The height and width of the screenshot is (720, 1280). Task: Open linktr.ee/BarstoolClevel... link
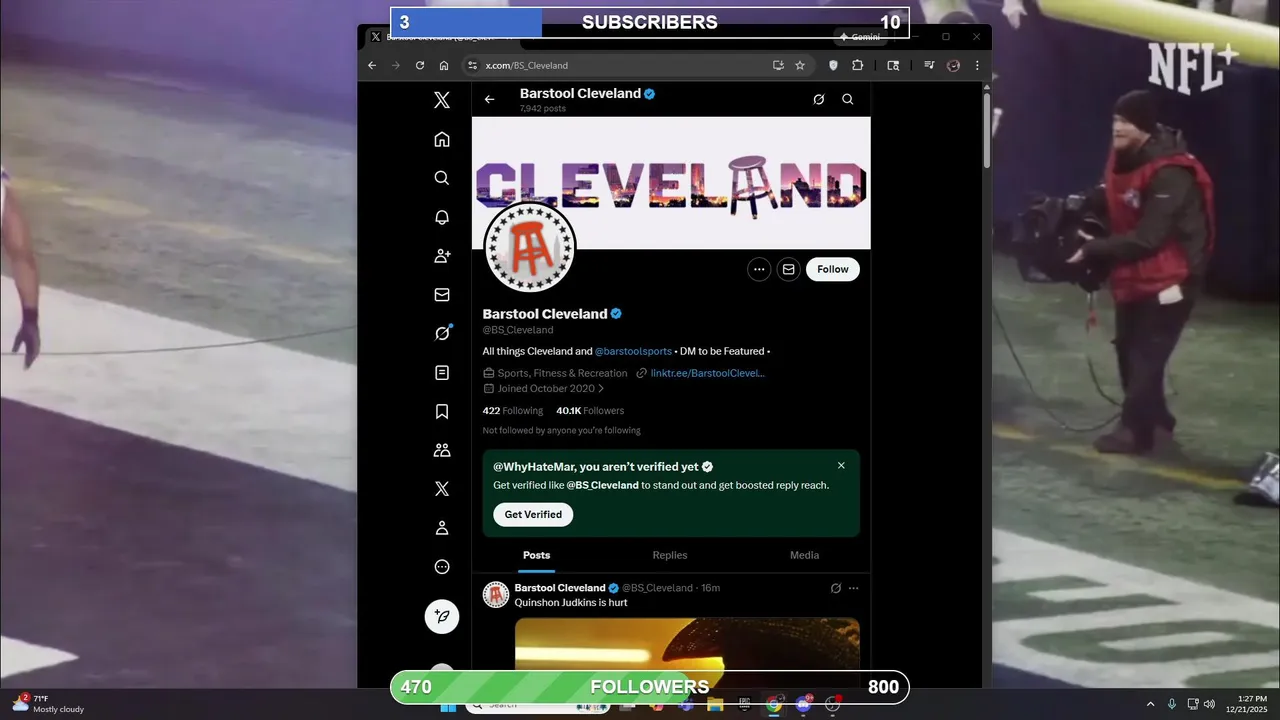coord(707,373)
